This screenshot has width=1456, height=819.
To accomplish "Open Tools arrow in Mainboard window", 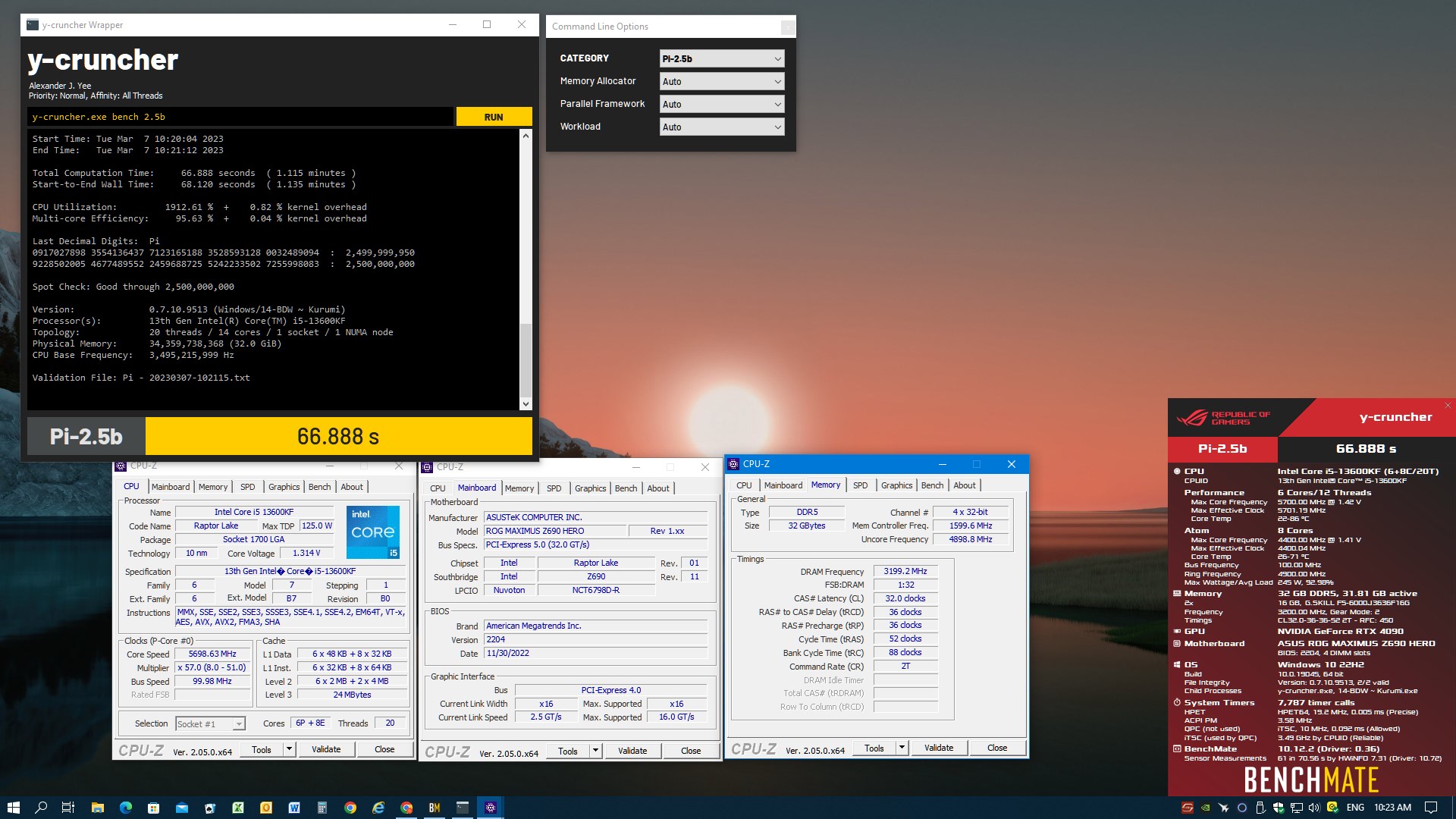I will (595, 751).
